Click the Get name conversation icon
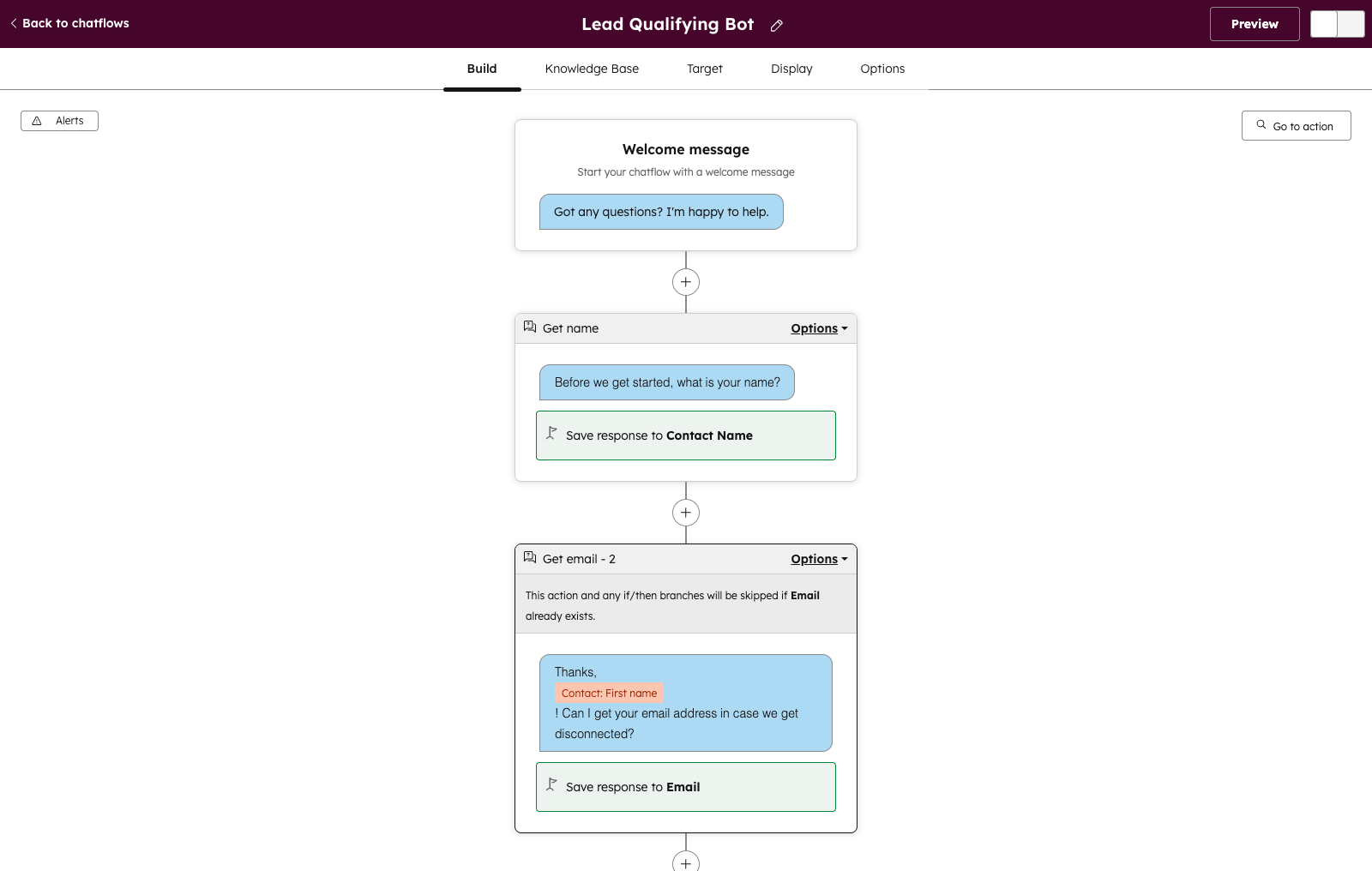 [x=530, y=327]
